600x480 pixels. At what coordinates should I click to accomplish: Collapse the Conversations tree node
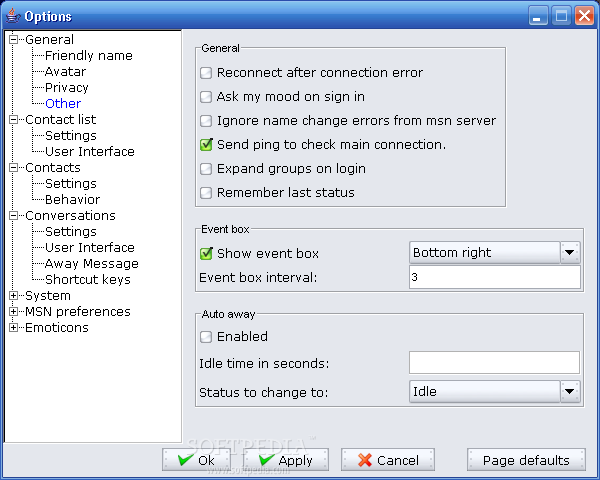click(13, 216)
